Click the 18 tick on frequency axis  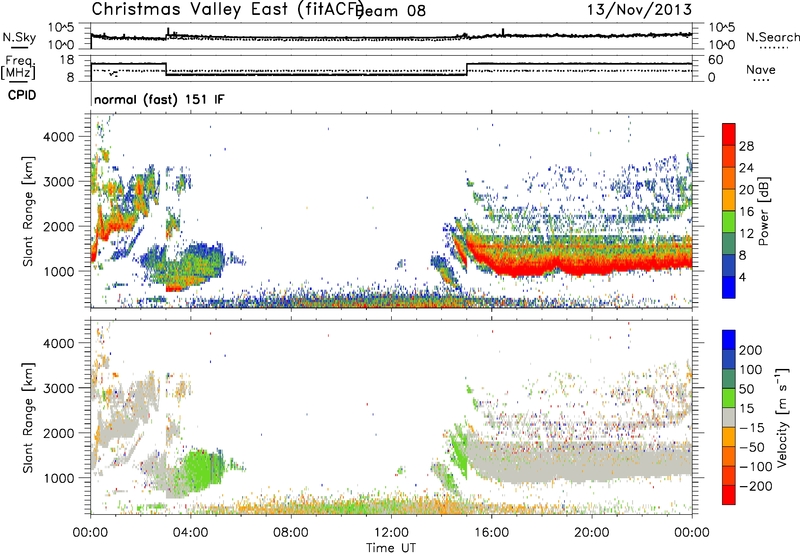66,60
